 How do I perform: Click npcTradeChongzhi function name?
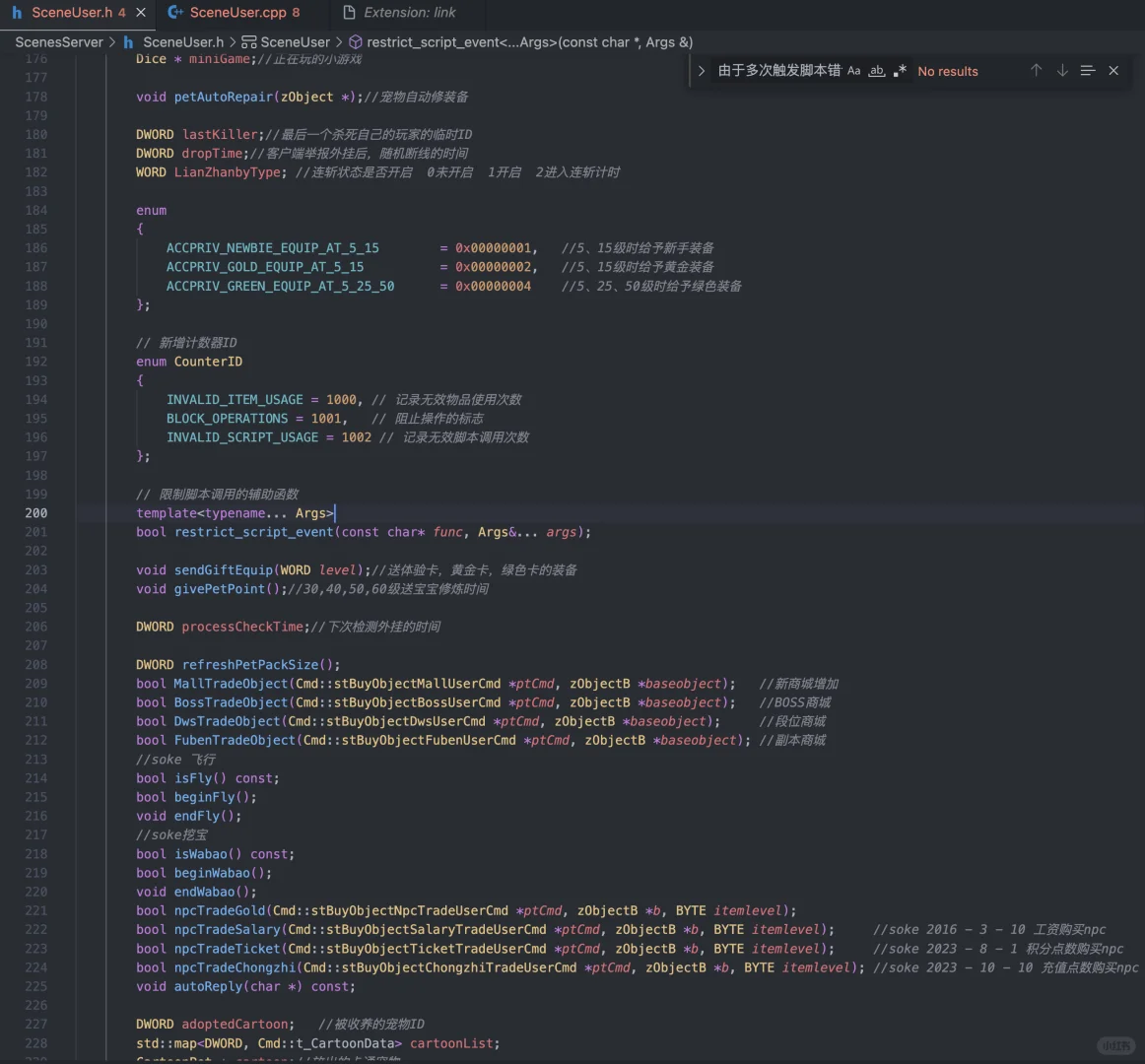click(235, 967)
